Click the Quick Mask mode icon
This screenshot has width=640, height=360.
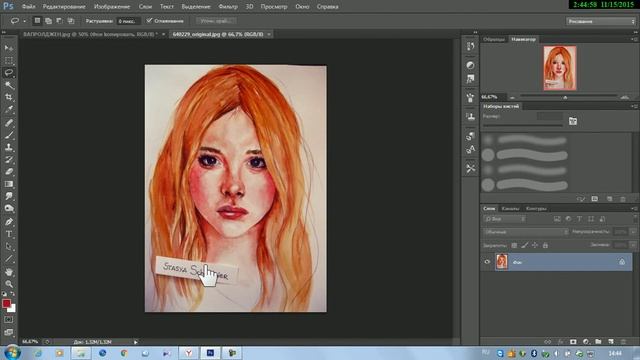coord(9,320)
